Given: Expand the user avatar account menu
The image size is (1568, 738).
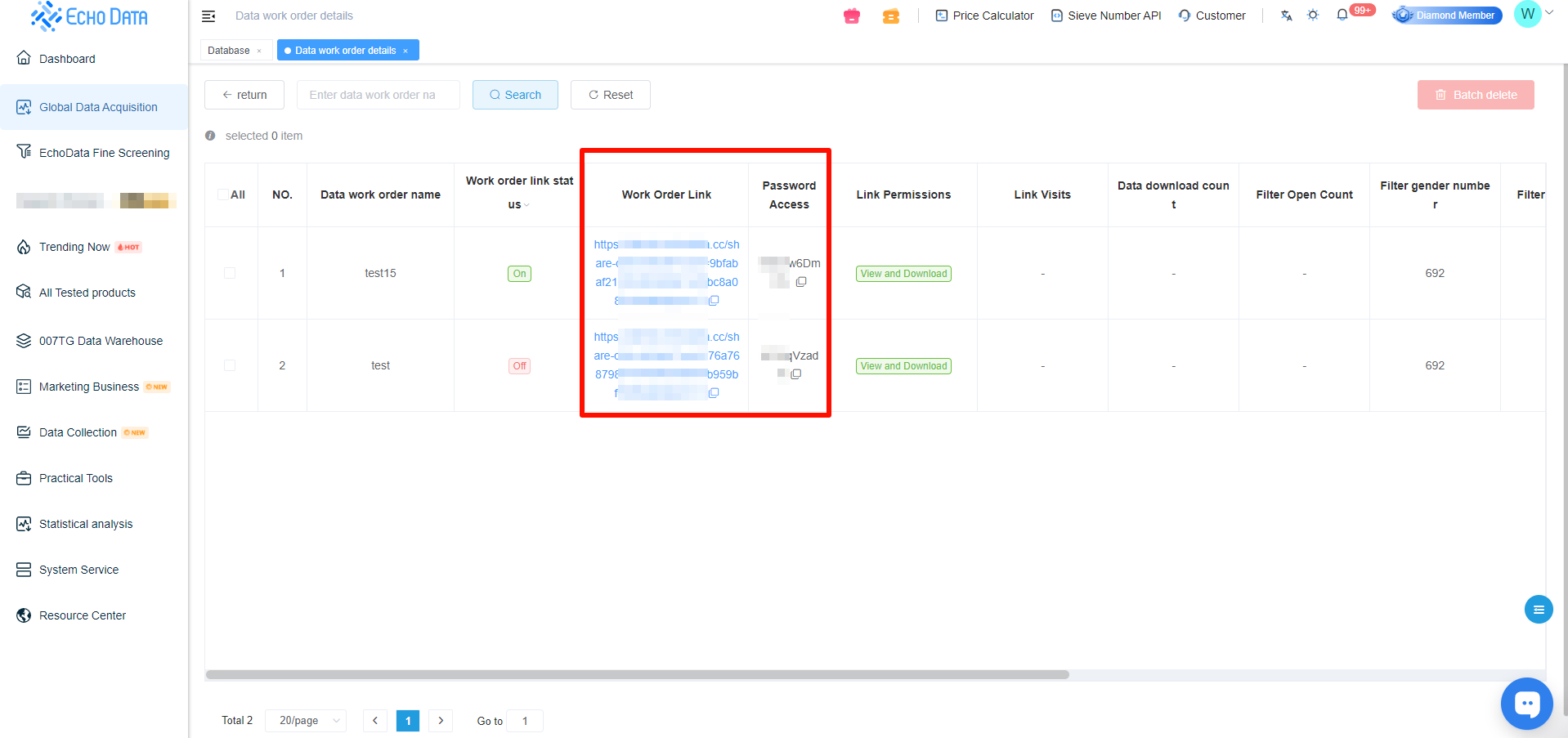Looking at the screenshot, I should pyautogui.click(x=1534, y=14).
